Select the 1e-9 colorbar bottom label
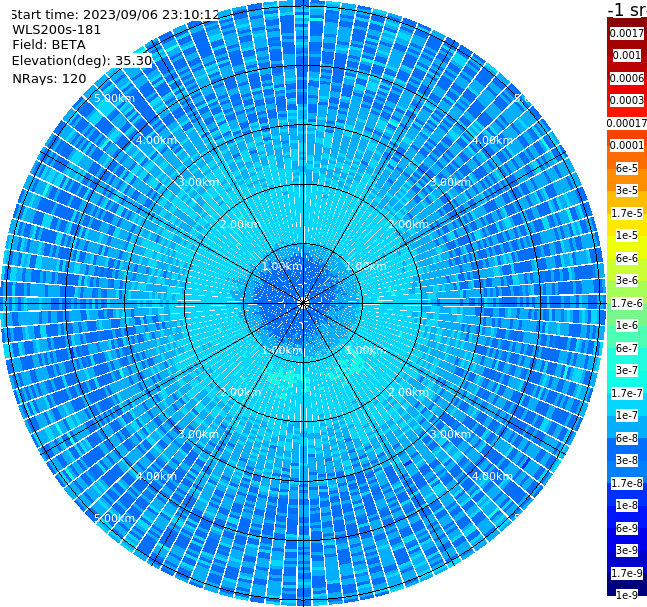The image size is (647, 607). click(x=627, y=595)
